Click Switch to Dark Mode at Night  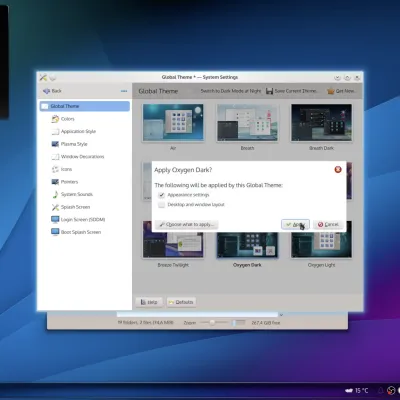231,91
